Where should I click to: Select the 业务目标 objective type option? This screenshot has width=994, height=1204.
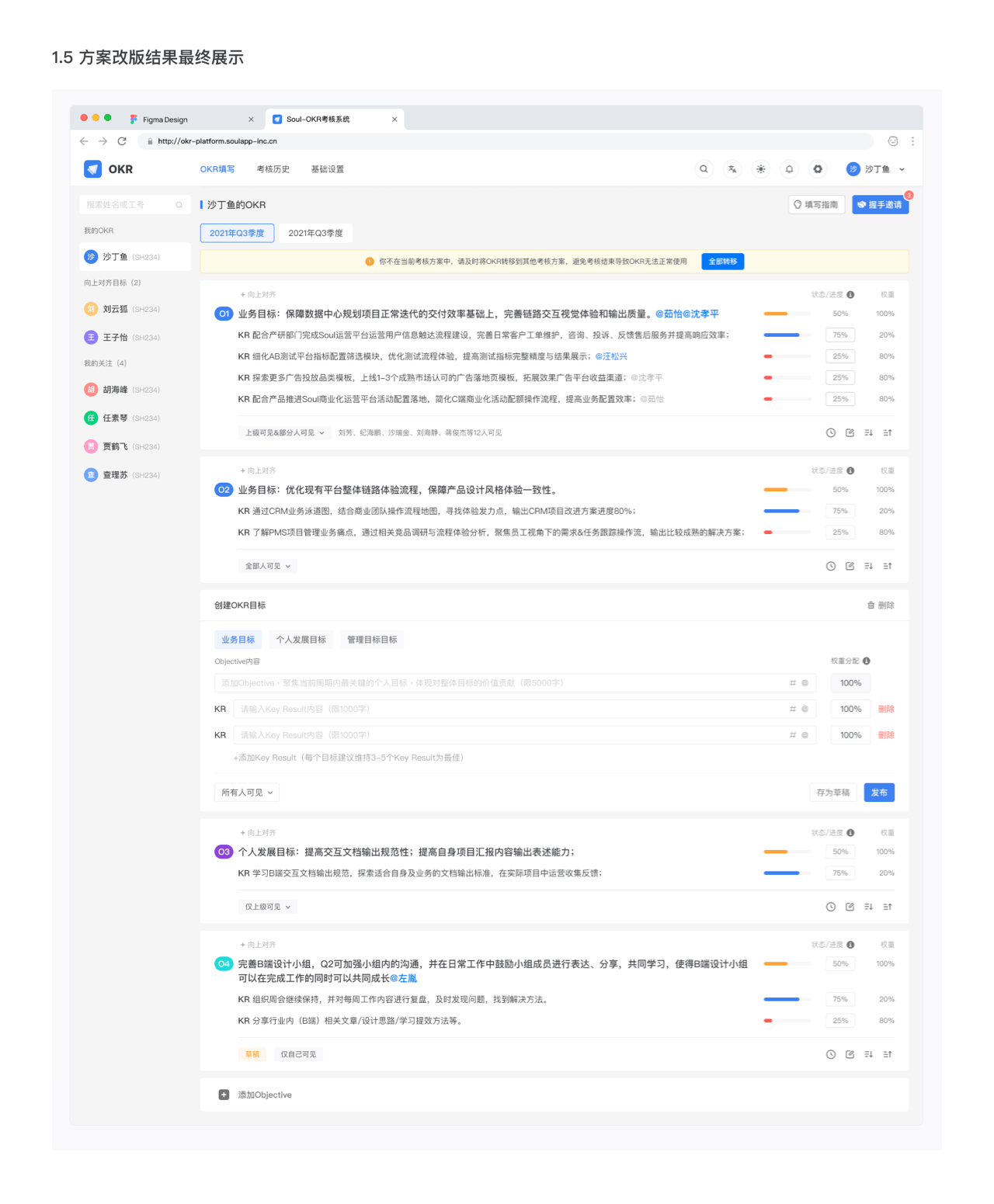(x=238, y=640)
